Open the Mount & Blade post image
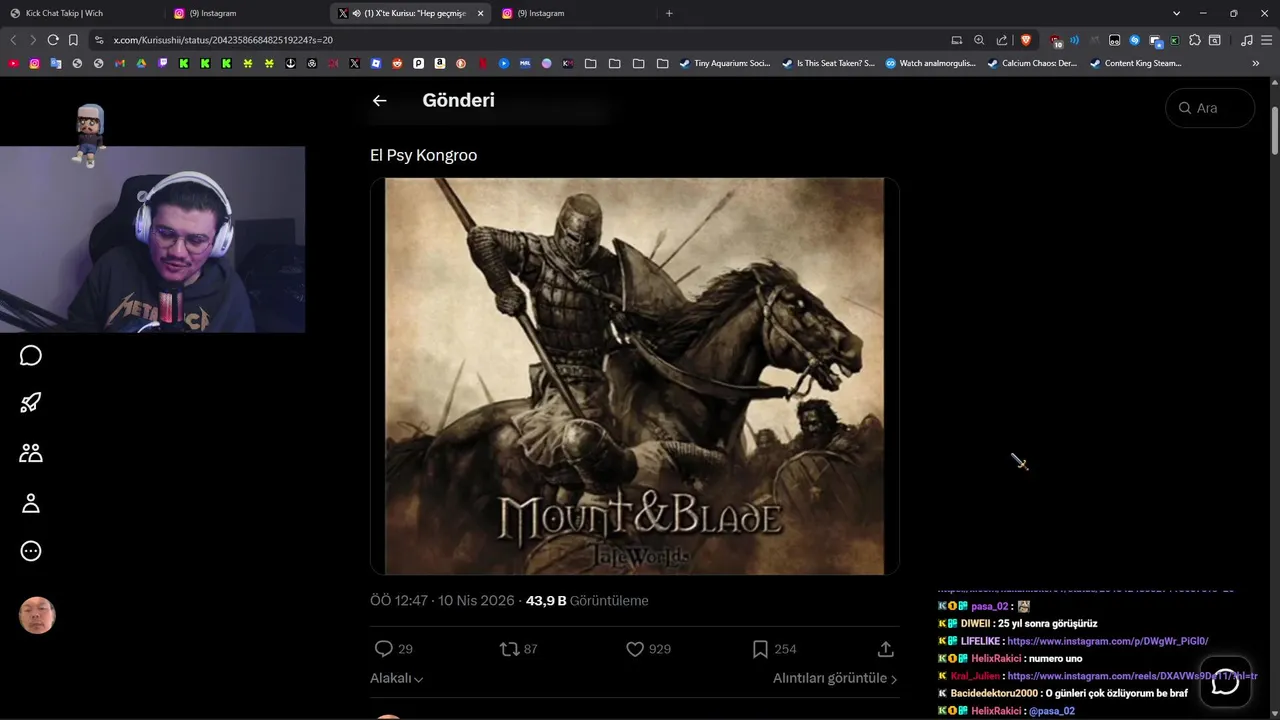The width and height of the screenshot is (1280, 720). click(x=635, y=376)
